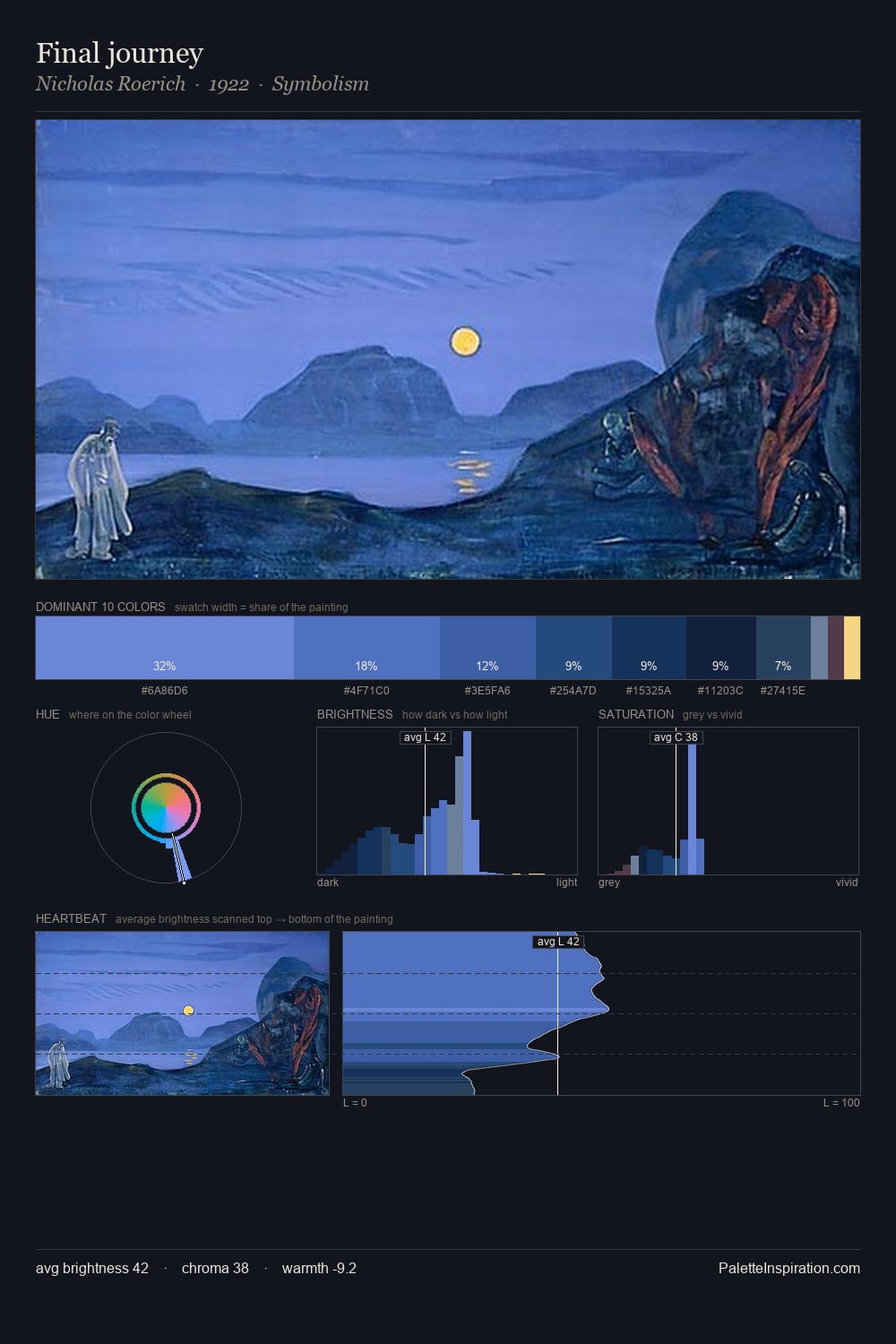Screen dimensions: 896x1344
Task: Pick the 9% swatch #11203C
Action: click(x=721, y=648)
